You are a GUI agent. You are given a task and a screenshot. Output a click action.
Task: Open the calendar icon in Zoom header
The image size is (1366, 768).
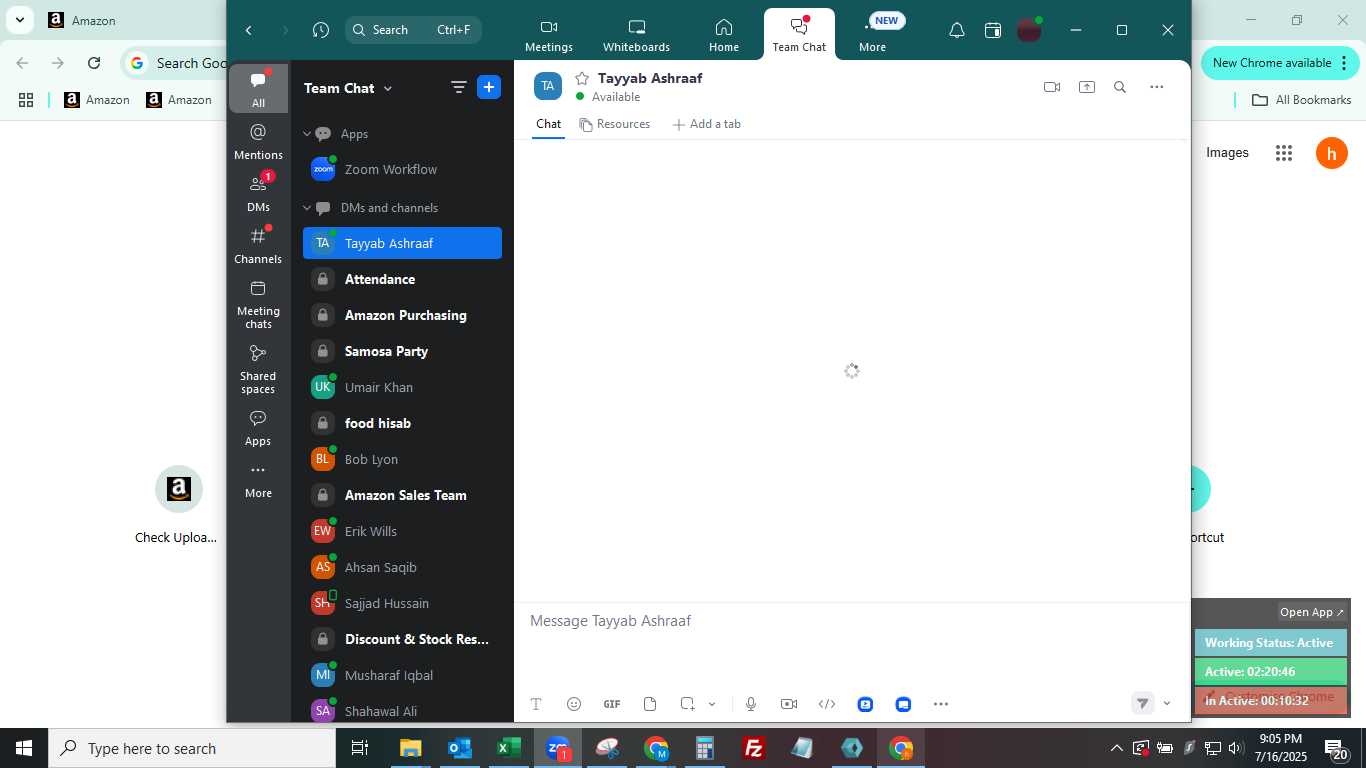(993, 30)
